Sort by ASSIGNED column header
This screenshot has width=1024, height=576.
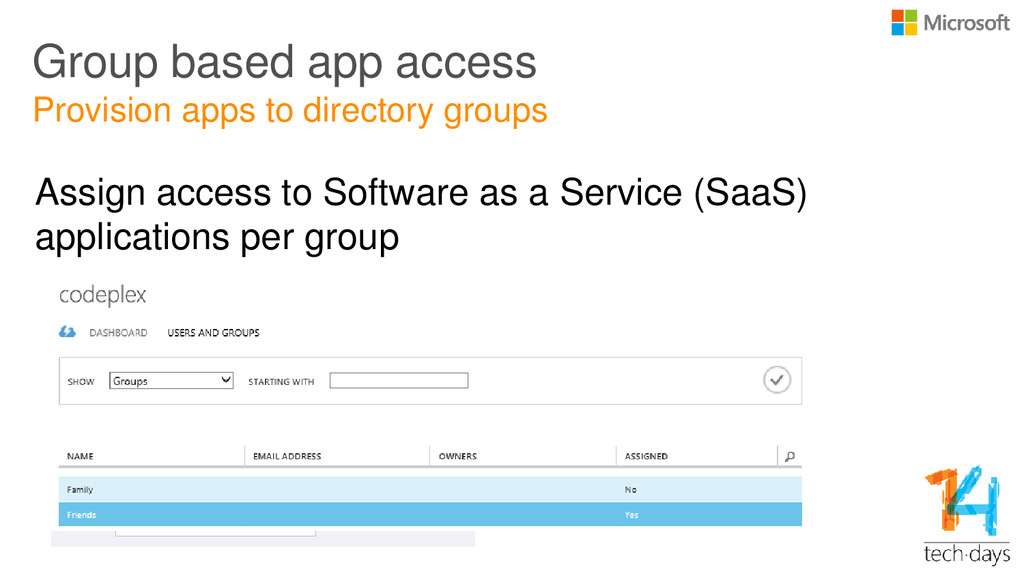646,456
